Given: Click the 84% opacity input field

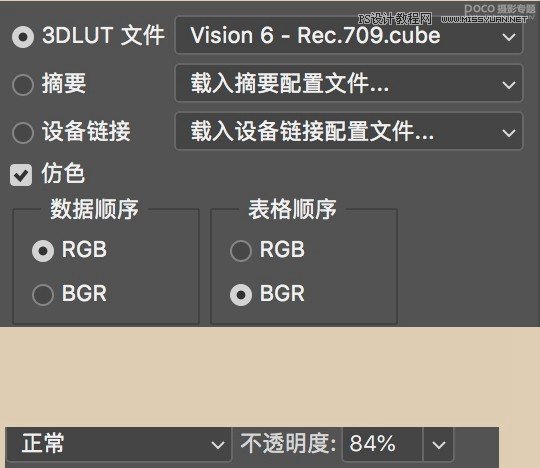Looking at the screenshot, I should click(383, 444).
